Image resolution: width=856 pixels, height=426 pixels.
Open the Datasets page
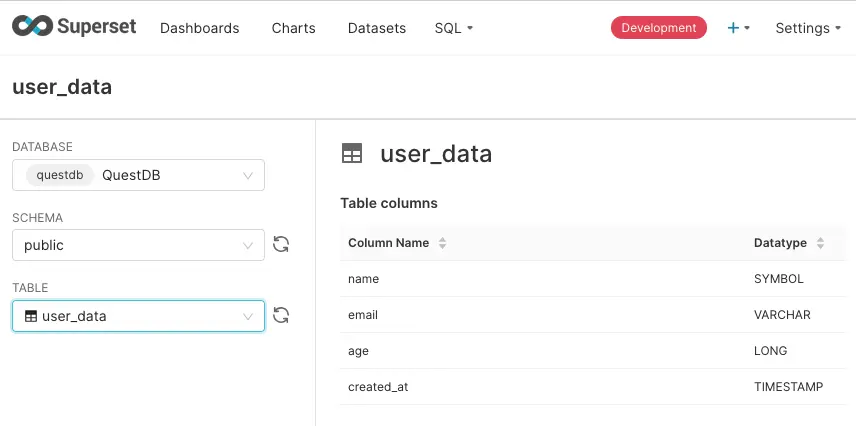click(377, 28)
